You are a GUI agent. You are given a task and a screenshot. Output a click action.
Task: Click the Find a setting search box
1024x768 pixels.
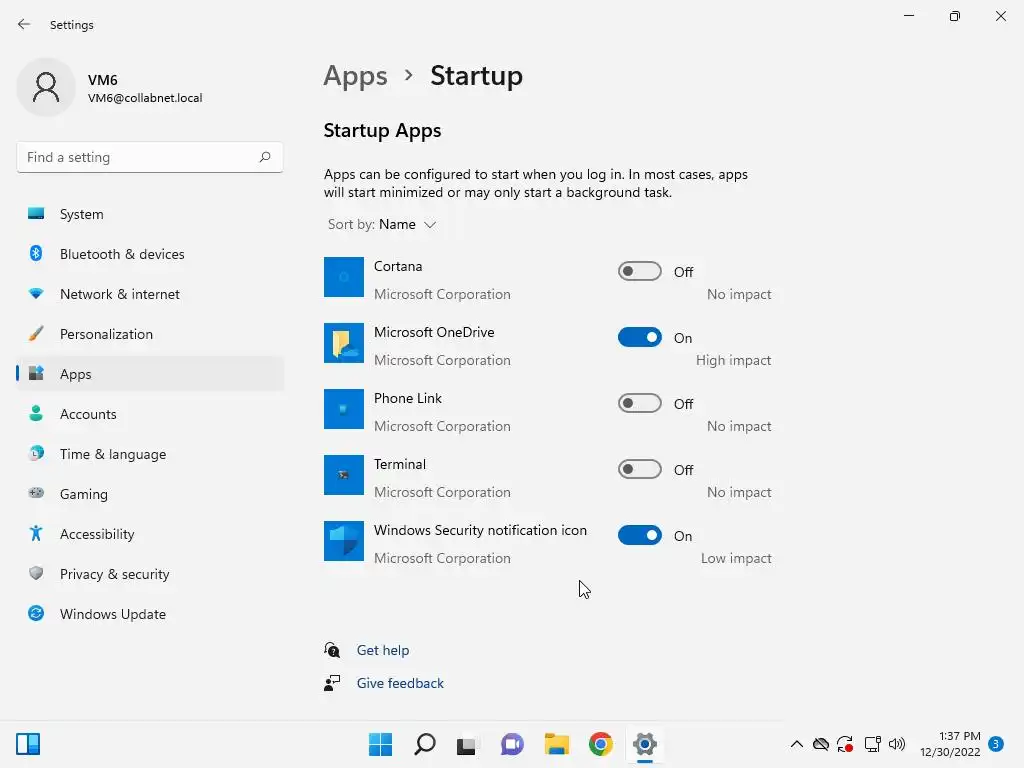point(150,157)
